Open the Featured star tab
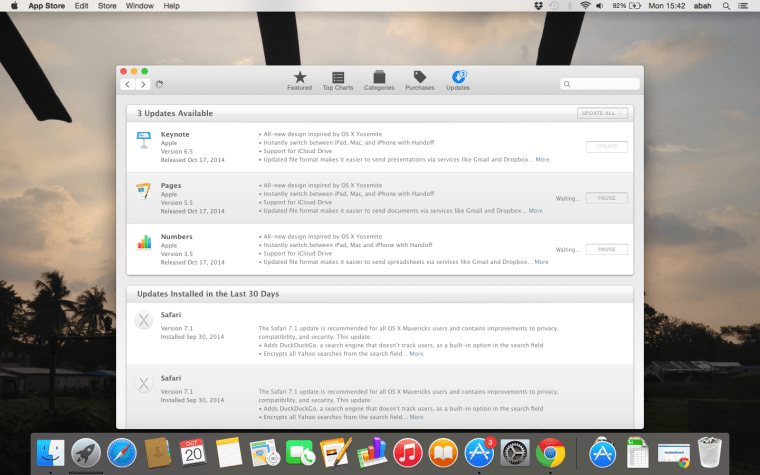760x475 pixels. point(300,81)
